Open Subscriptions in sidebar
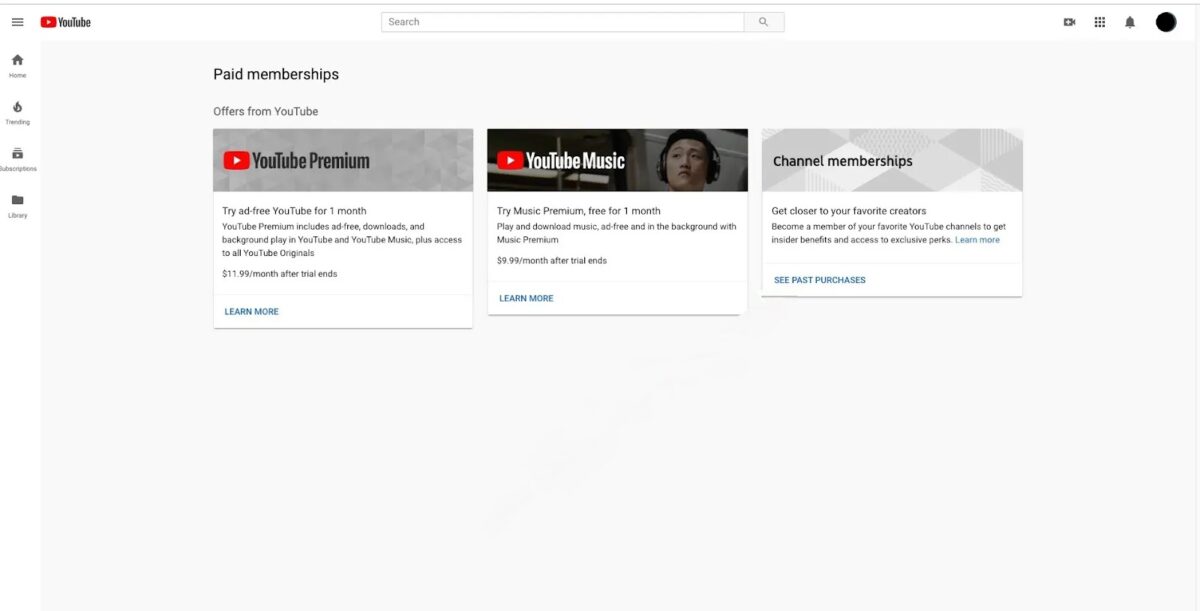The width and height of the screenshot is (1200, 611). tap(18, 159)
